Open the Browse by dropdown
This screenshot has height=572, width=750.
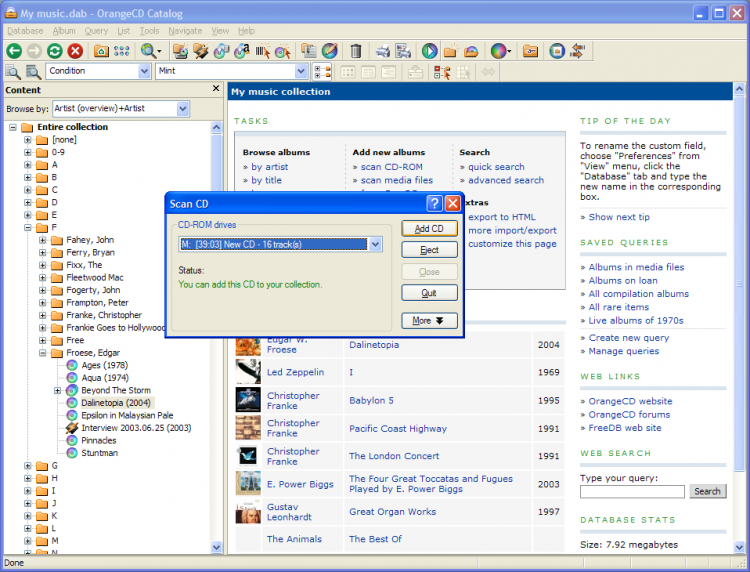(183, 109)
